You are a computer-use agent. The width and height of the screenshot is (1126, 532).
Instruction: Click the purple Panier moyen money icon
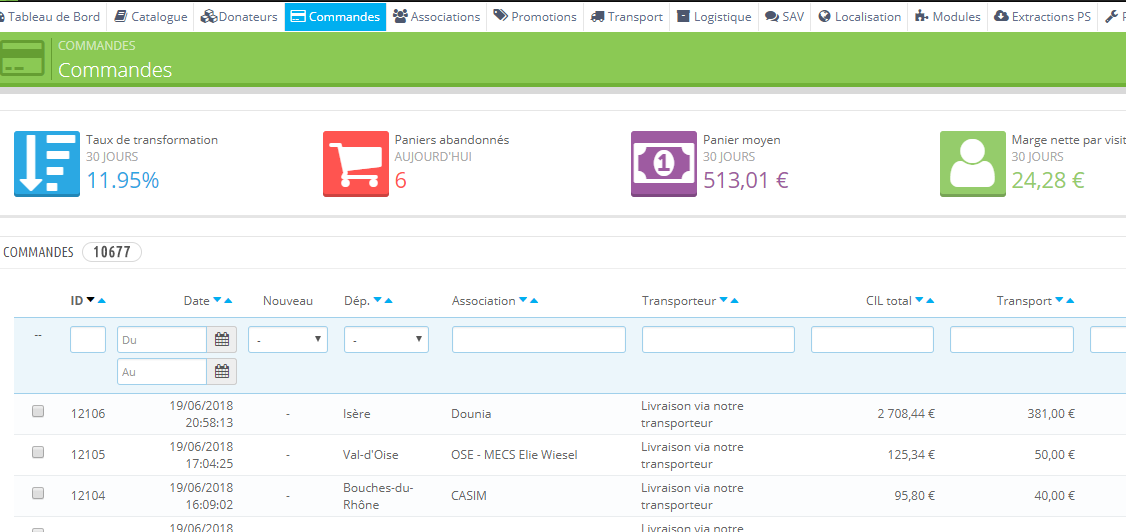pos(664,164)
